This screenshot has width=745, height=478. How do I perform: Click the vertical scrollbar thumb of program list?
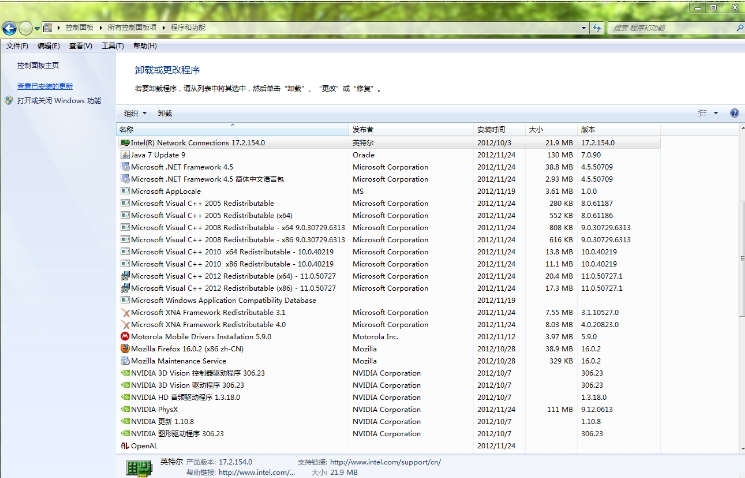pos(742,258)
